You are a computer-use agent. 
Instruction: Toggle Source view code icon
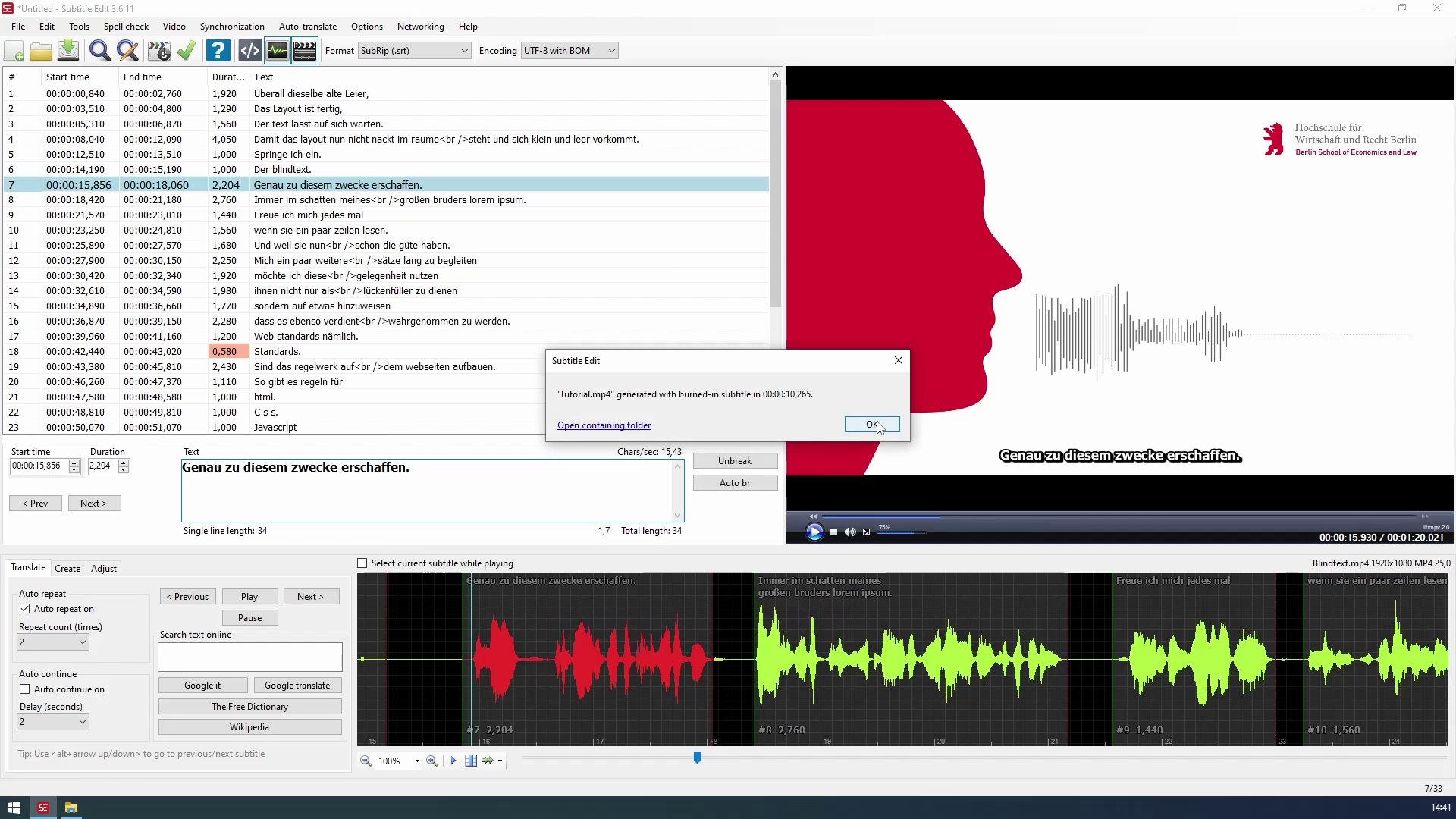249,51
